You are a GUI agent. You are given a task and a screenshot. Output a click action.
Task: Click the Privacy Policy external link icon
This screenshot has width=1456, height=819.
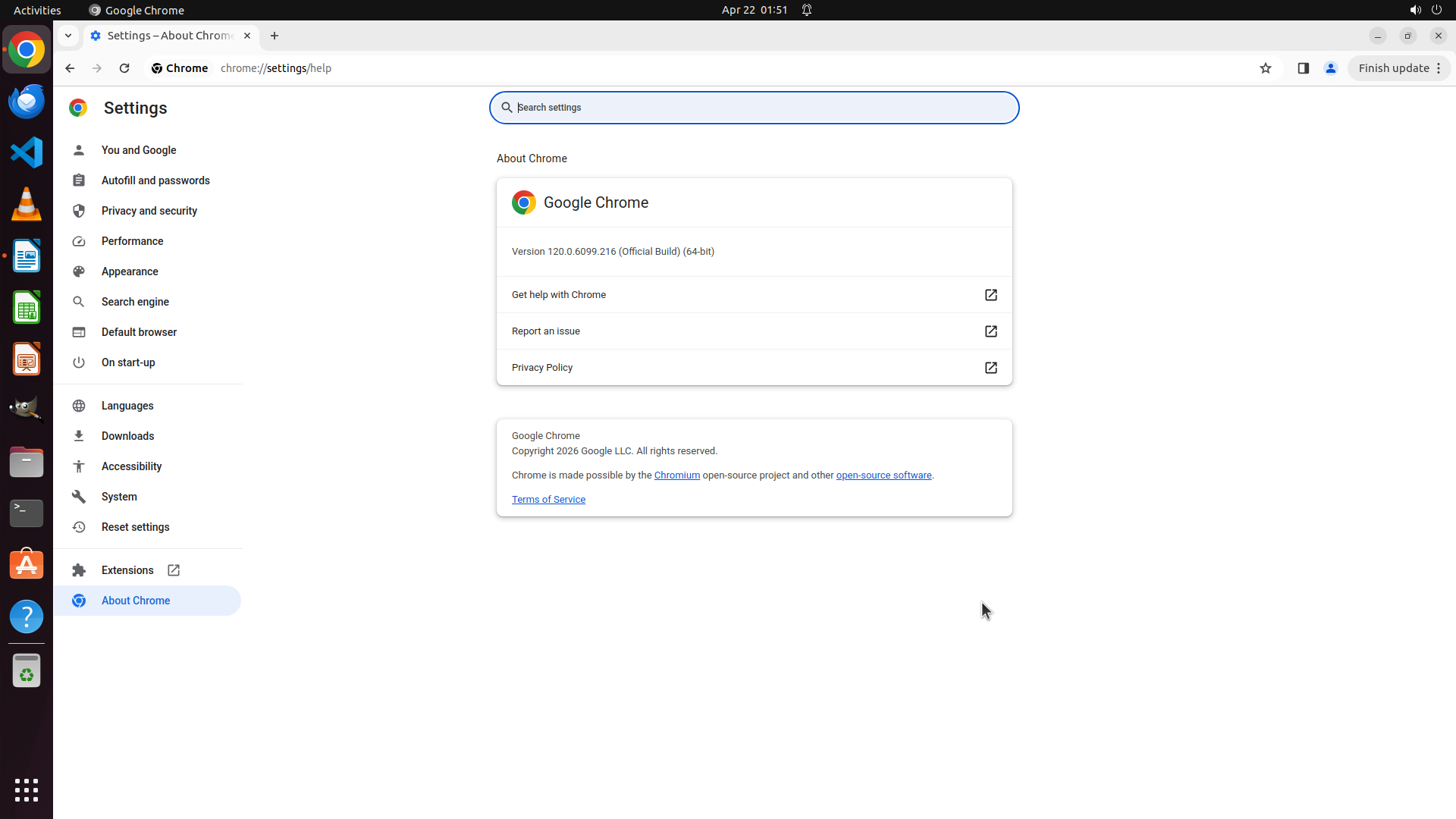pos(990,368)
